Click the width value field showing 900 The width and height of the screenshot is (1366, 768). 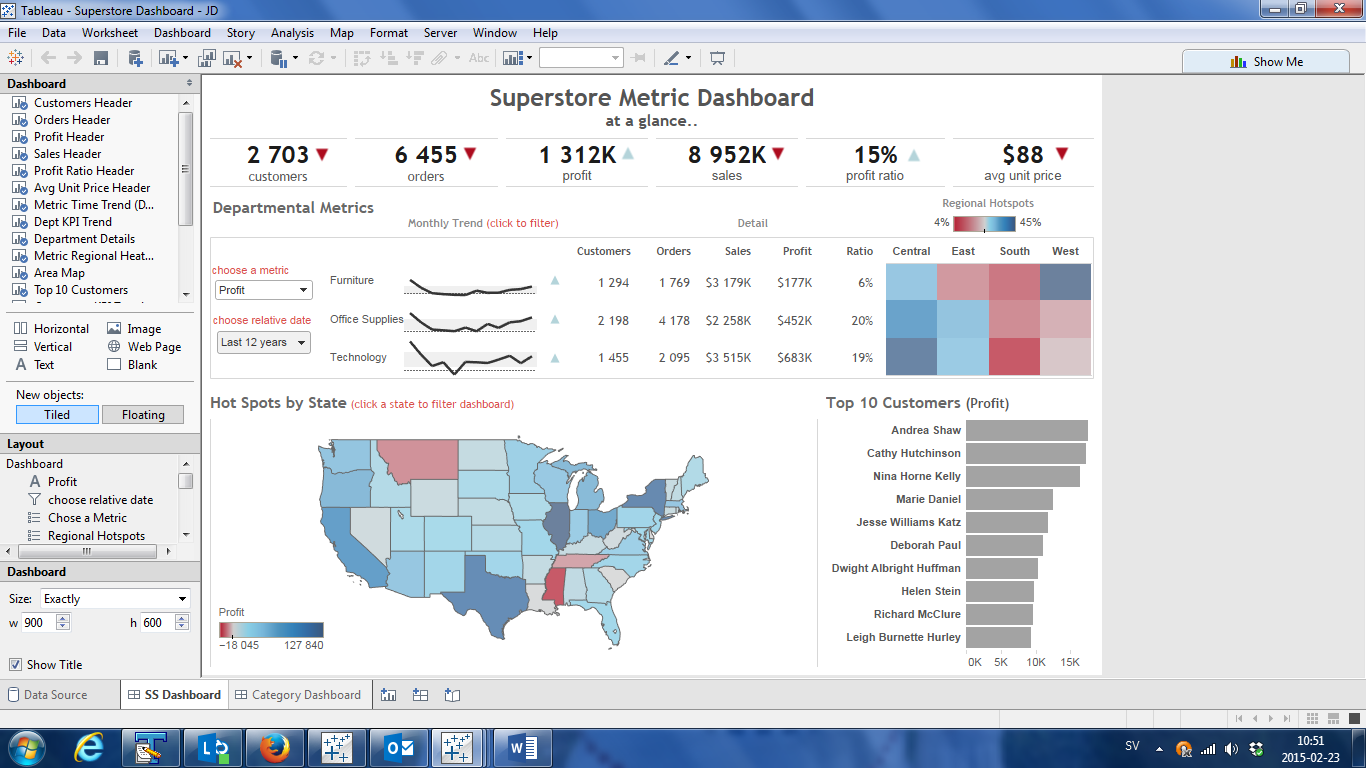pyautogui.click(x=39, y=623)
